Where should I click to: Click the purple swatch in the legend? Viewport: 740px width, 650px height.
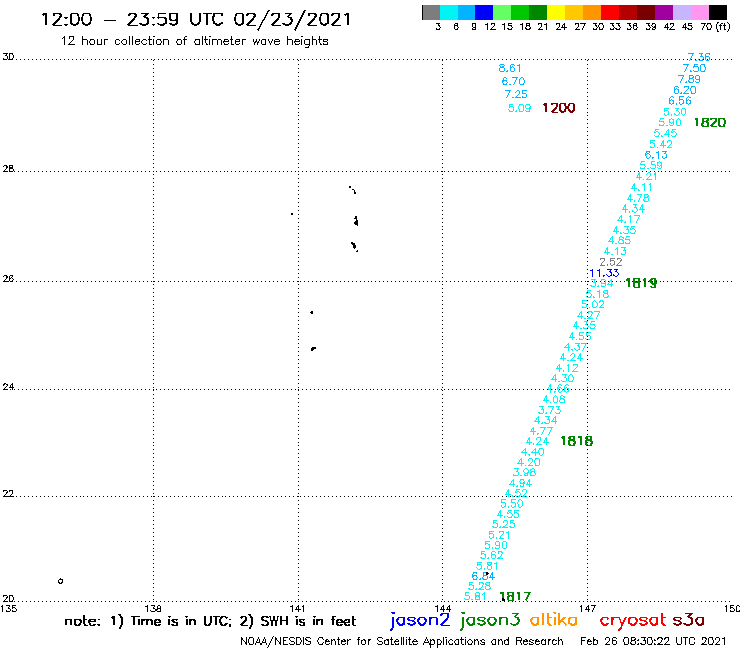(x=664, y=12)
